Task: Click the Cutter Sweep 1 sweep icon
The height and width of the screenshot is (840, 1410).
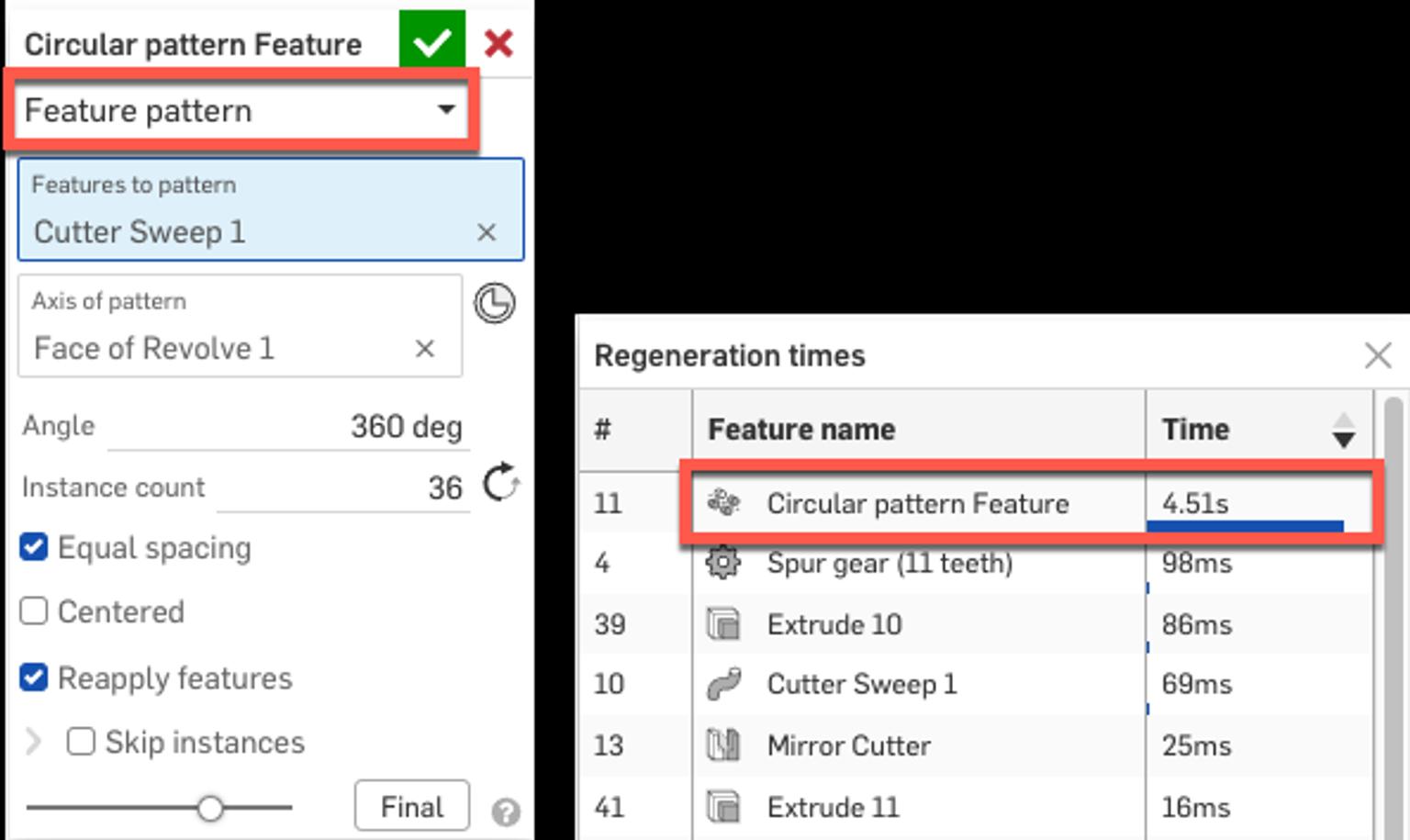Action: pos(723,684)
